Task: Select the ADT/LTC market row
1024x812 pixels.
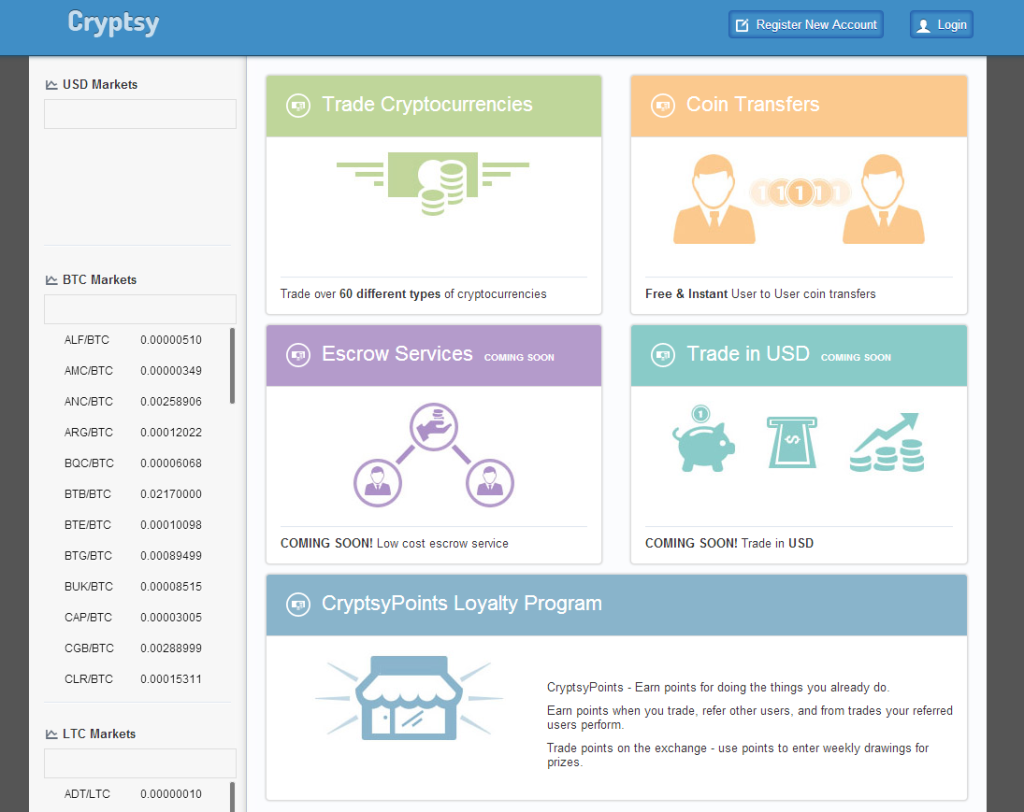Action: tap(133, 794)
